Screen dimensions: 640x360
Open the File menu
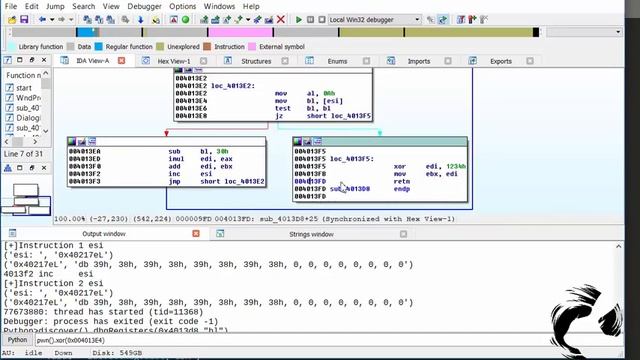click(11, 6)
